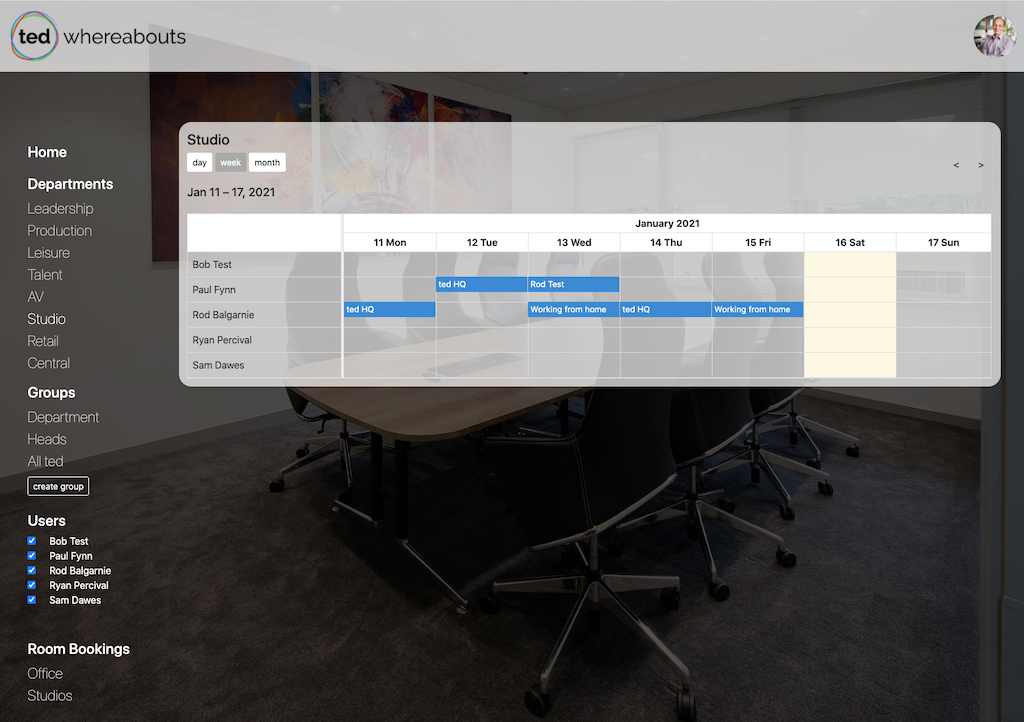The image size is (1024, 722).
Task: Switch to day view
Action: point(199,163)
